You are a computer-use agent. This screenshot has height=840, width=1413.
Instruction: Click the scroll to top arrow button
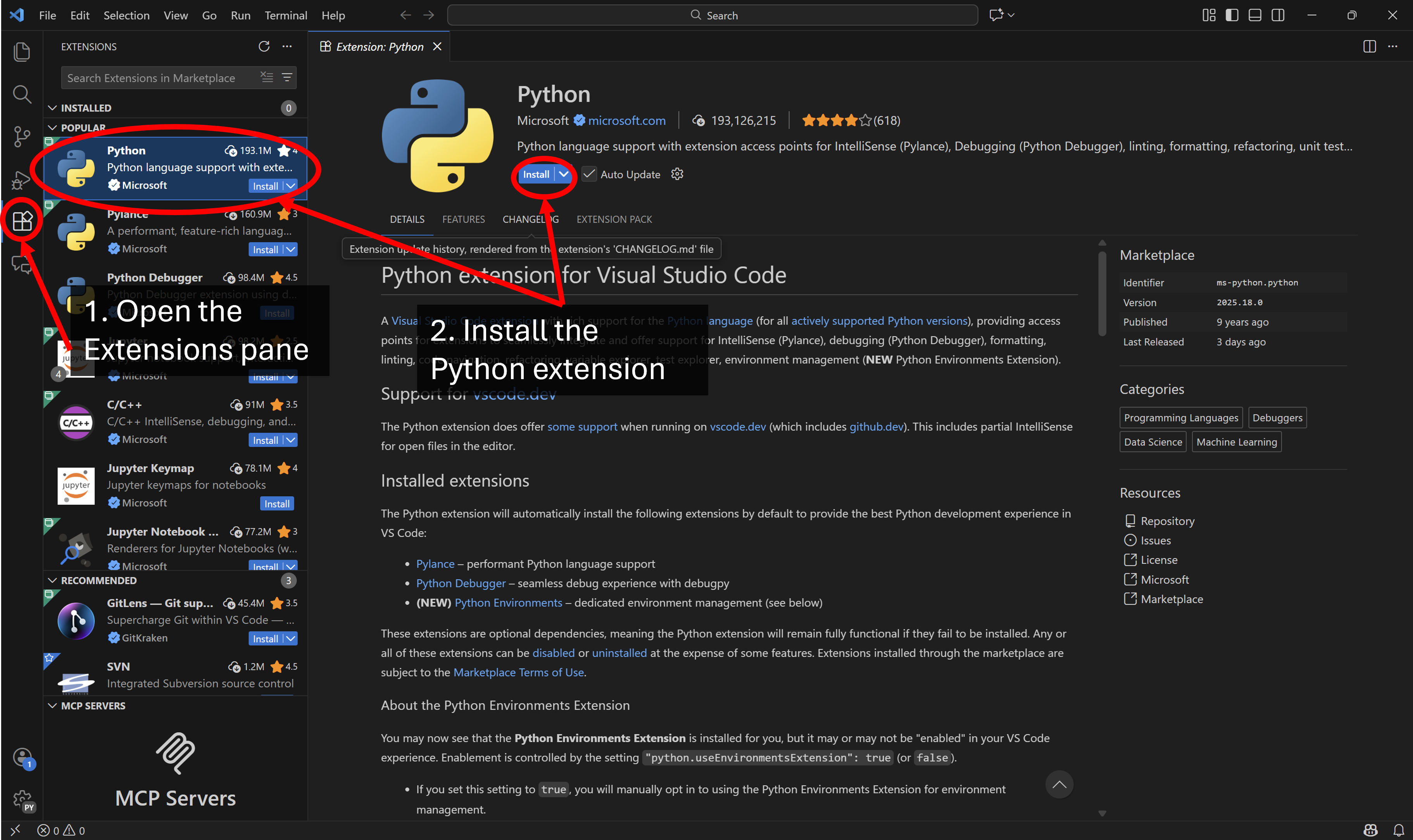pyautogui.click(x=1059, y=785)
